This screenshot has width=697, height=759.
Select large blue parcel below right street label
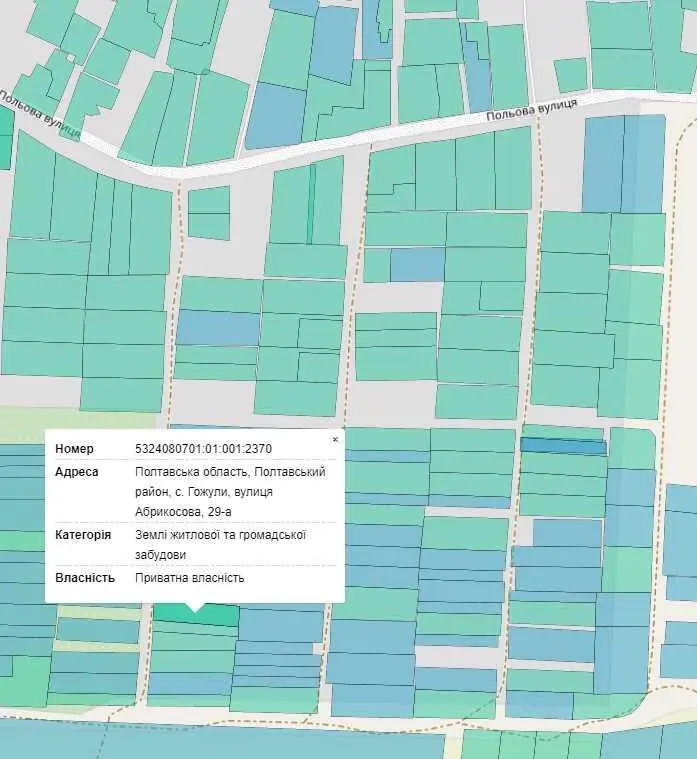click(623, 162)
